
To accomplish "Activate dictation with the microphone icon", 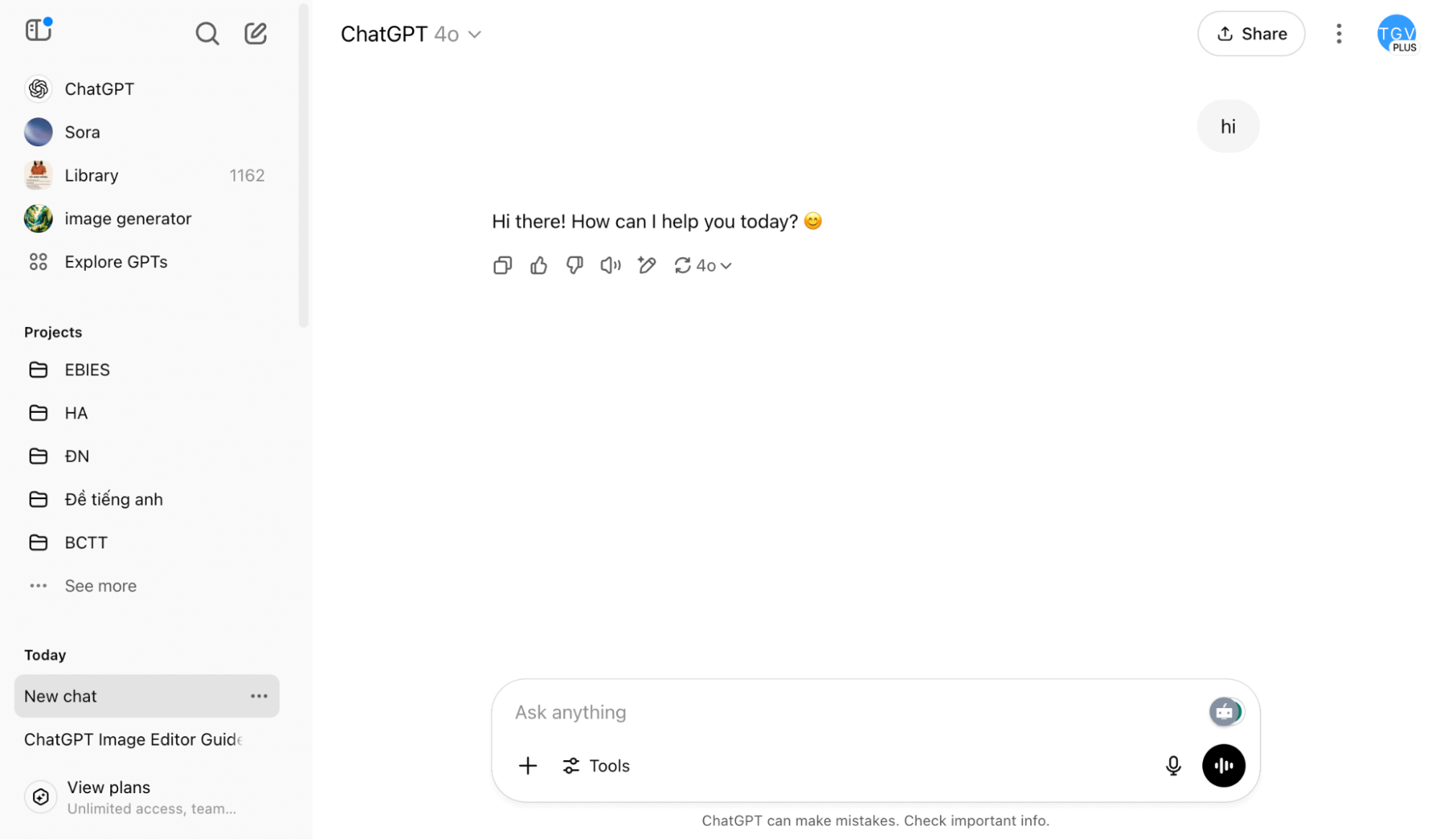I will 1173,765.
